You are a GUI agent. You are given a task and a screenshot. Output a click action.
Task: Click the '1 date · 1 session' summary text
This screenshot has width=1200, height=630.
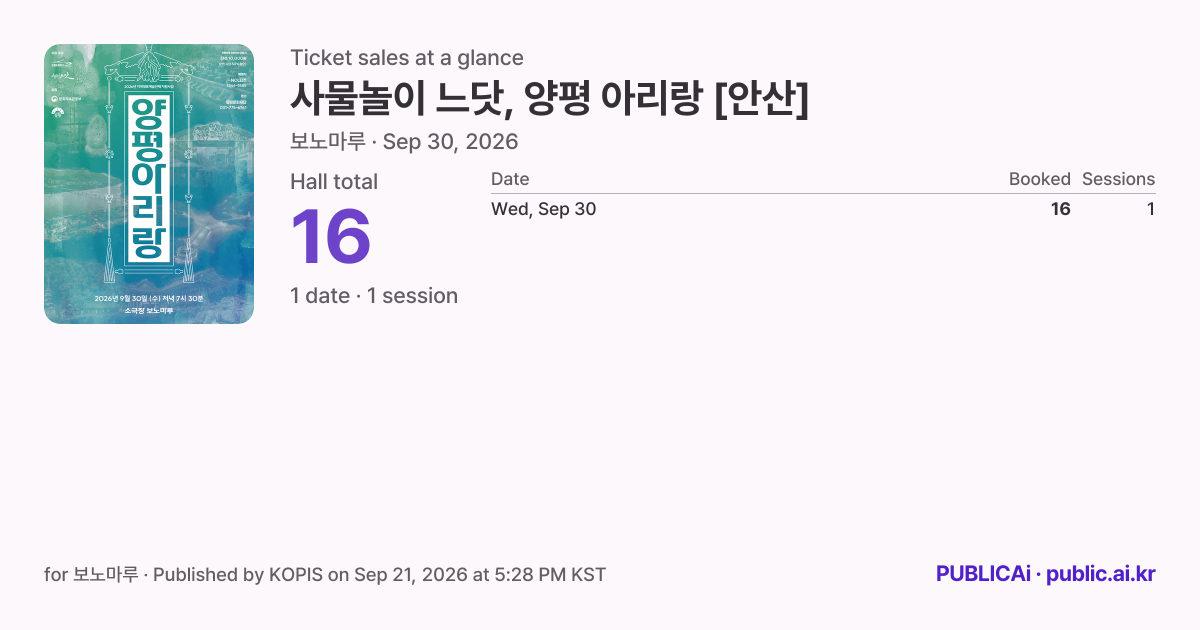tap(374, 295)
